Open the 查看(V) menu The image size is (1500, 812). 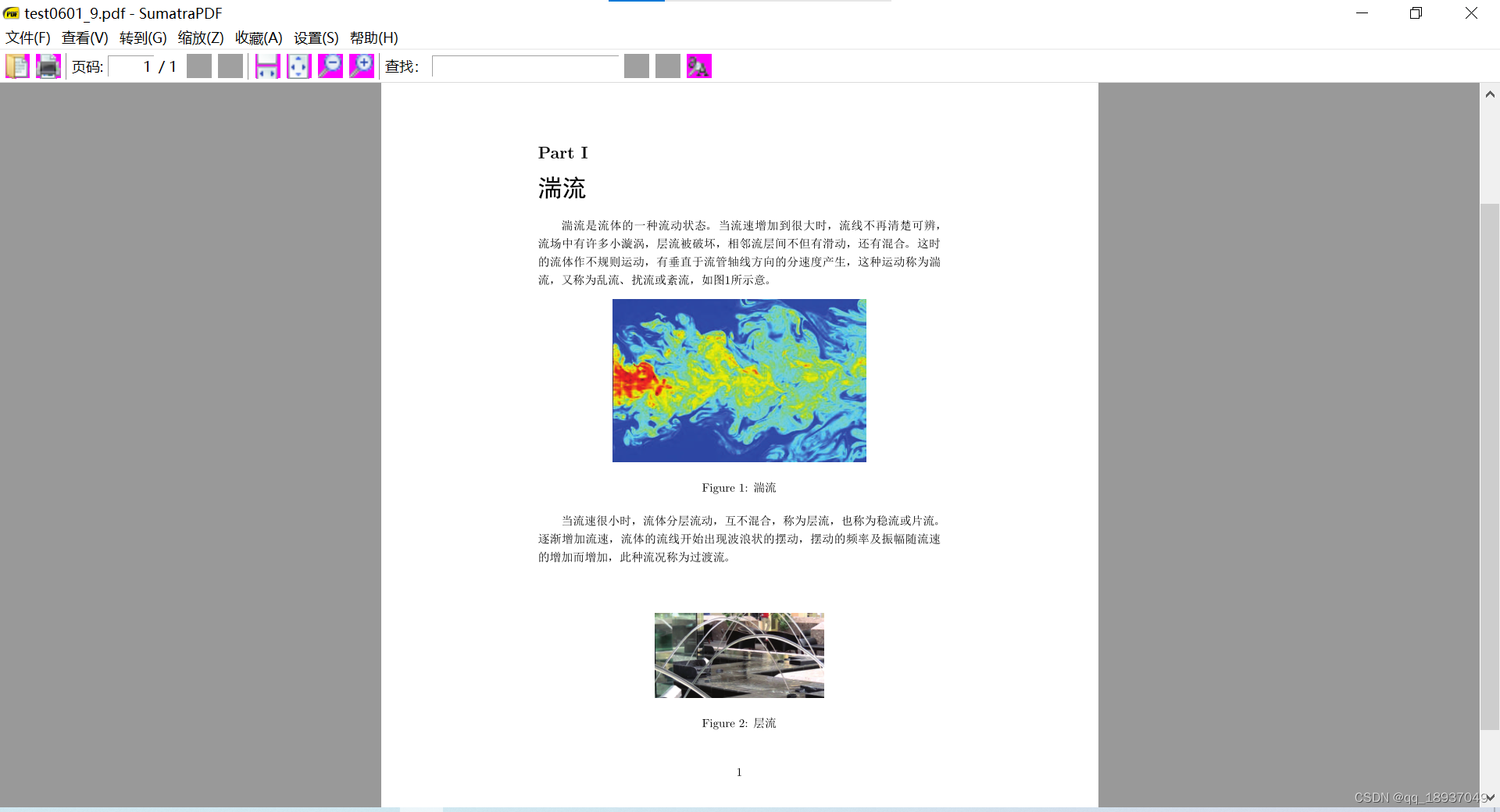click(85, 37)
